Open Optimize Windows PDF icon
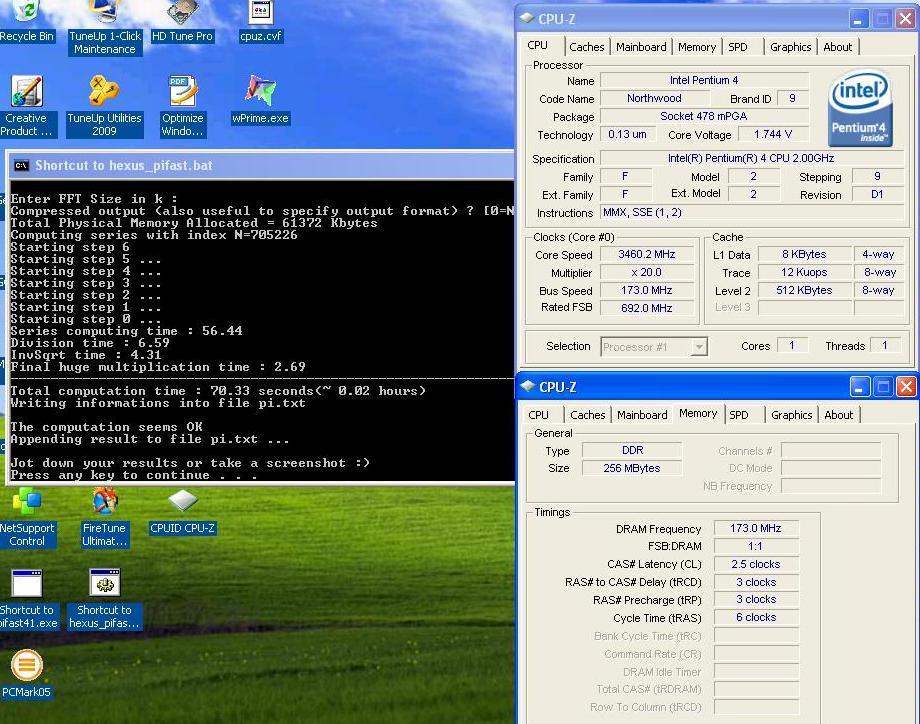 (x=182, y=106)
